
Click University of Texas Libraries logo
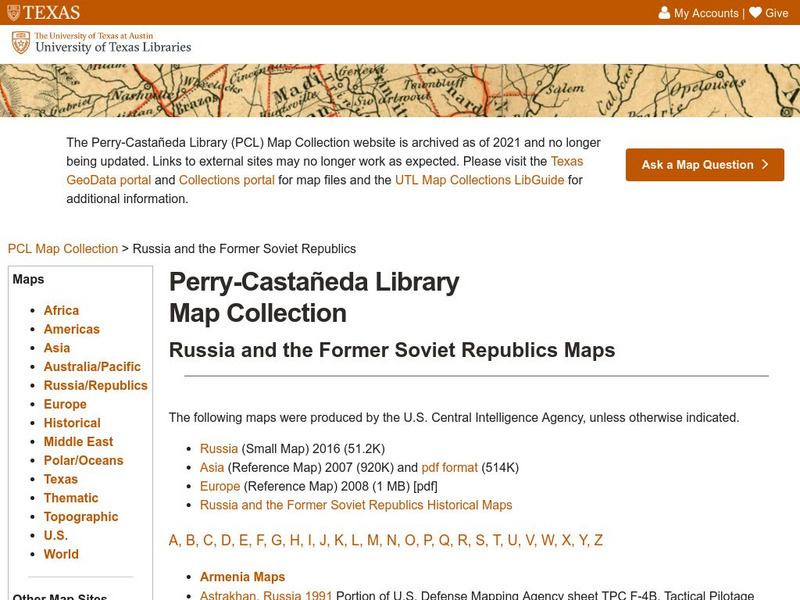101,42
